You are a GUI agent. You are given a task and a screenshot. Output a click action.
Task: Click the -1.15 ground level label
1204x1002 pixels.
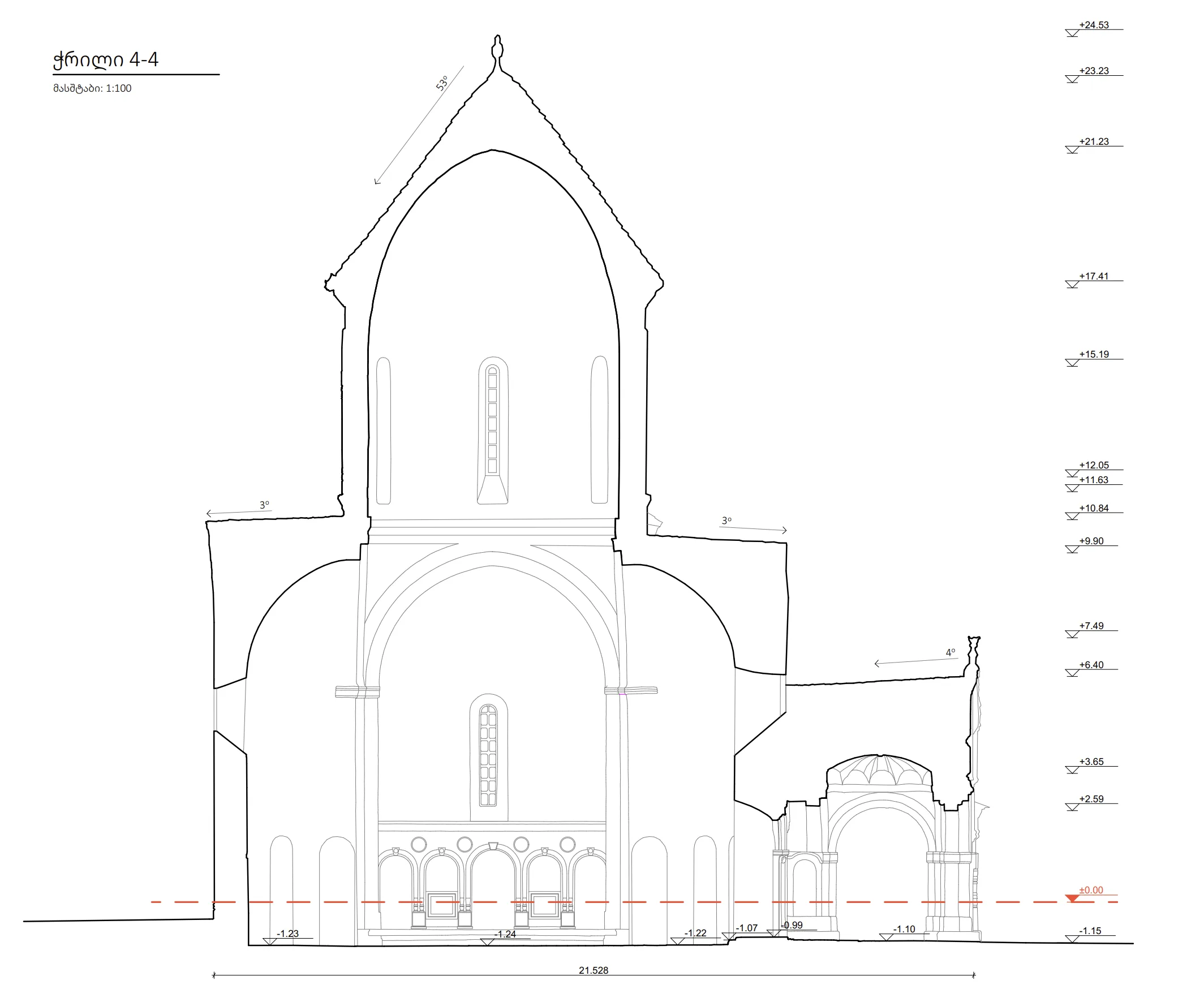tap(1090, 931)
